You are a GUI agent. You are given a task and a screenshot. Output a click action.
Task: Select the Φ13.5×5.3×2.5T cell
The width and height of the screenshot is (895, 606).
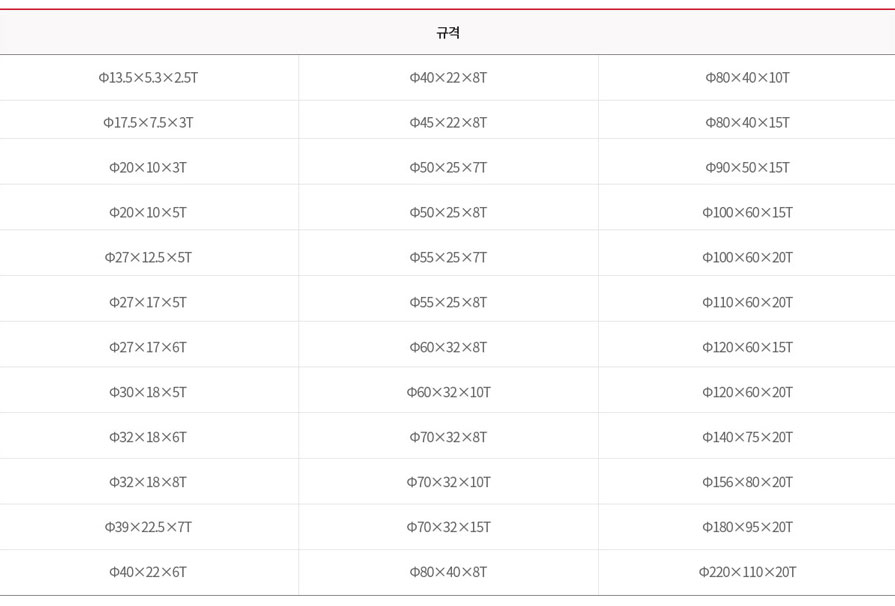[x=148, y=78]
